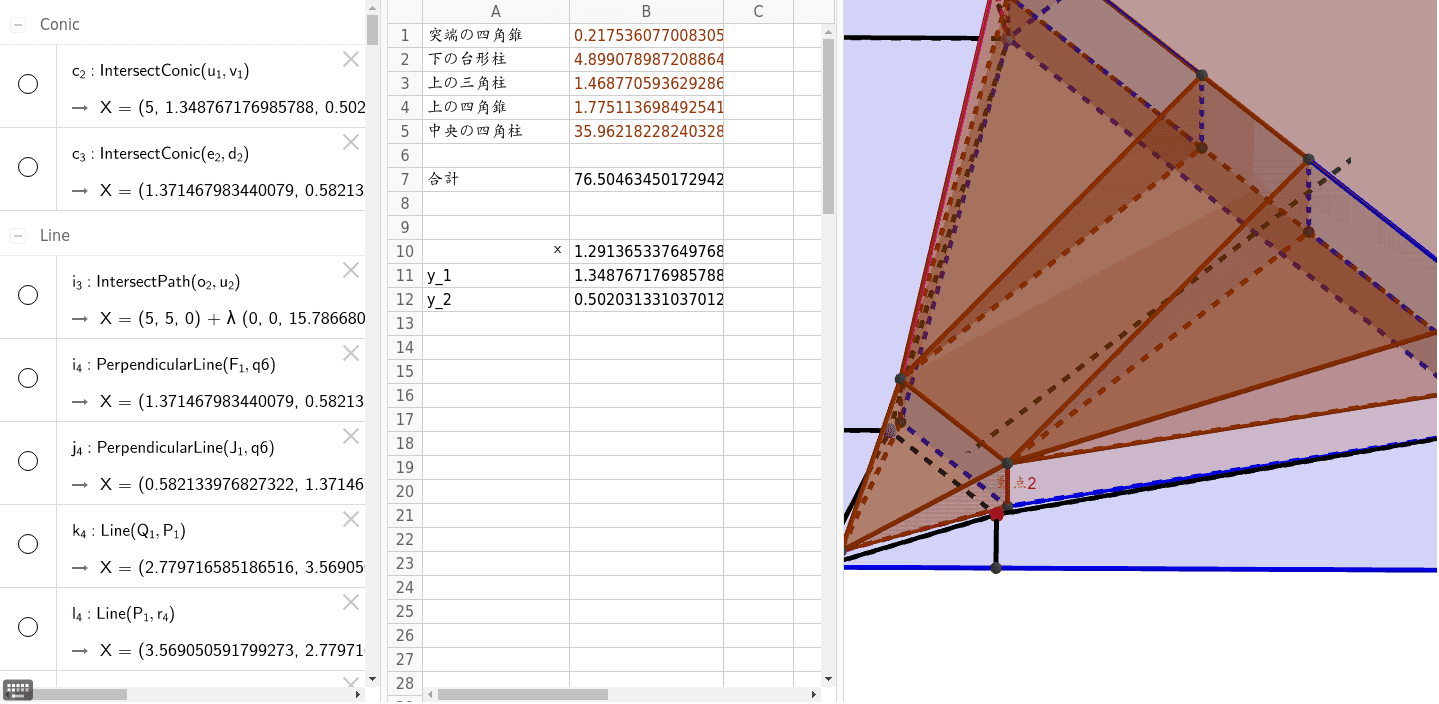Image resolution: width=1439 pixels, height=704 pixels.
Task: Open the virtual keyboard icon
Action: point(18,689)
